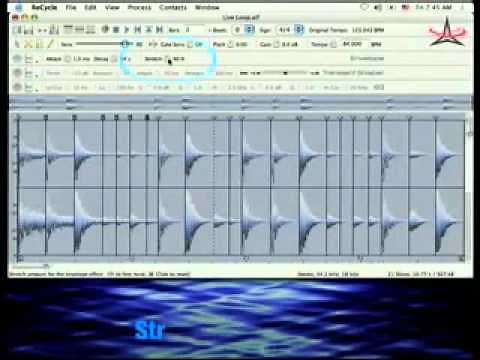
Task: Click the Gain knob
Action: 276,44
